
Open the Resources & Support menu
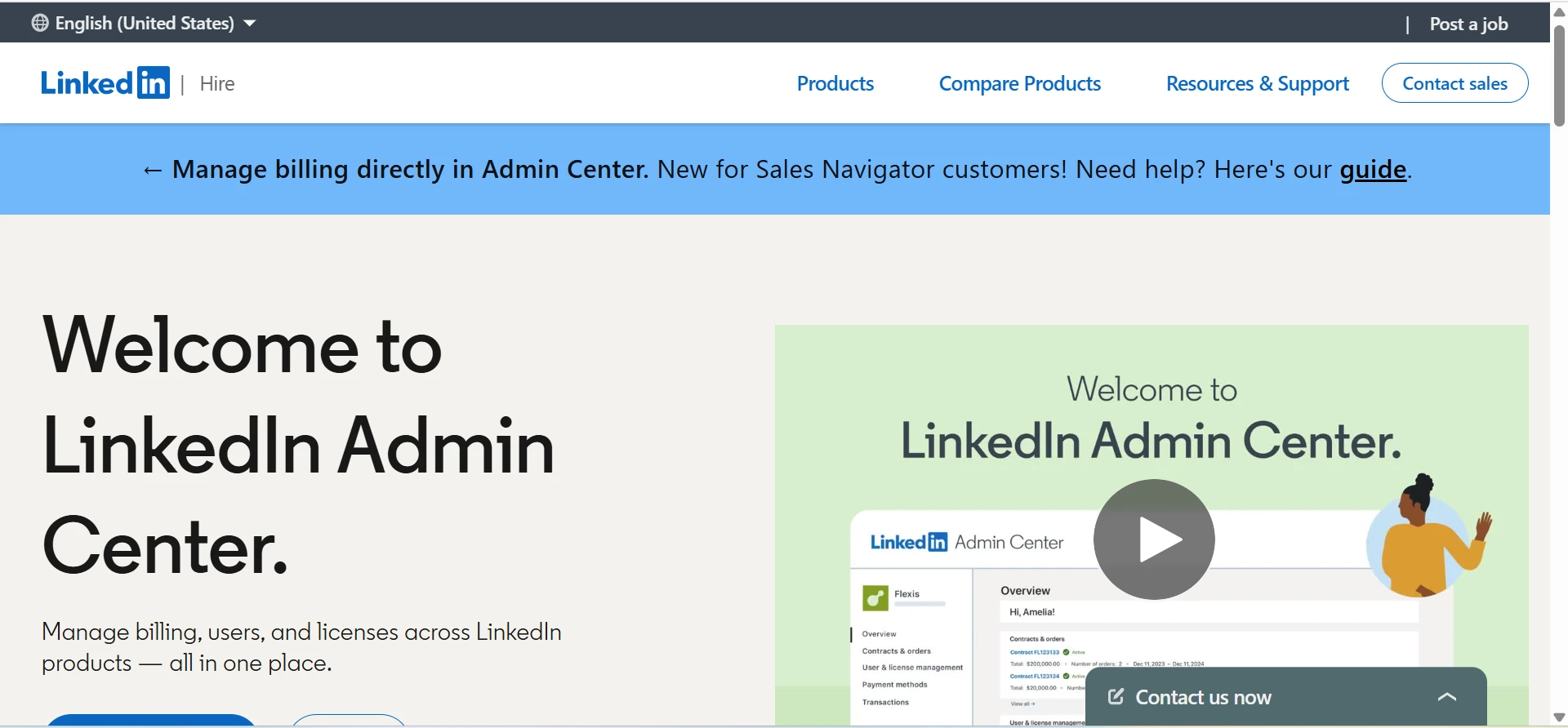1257,83
